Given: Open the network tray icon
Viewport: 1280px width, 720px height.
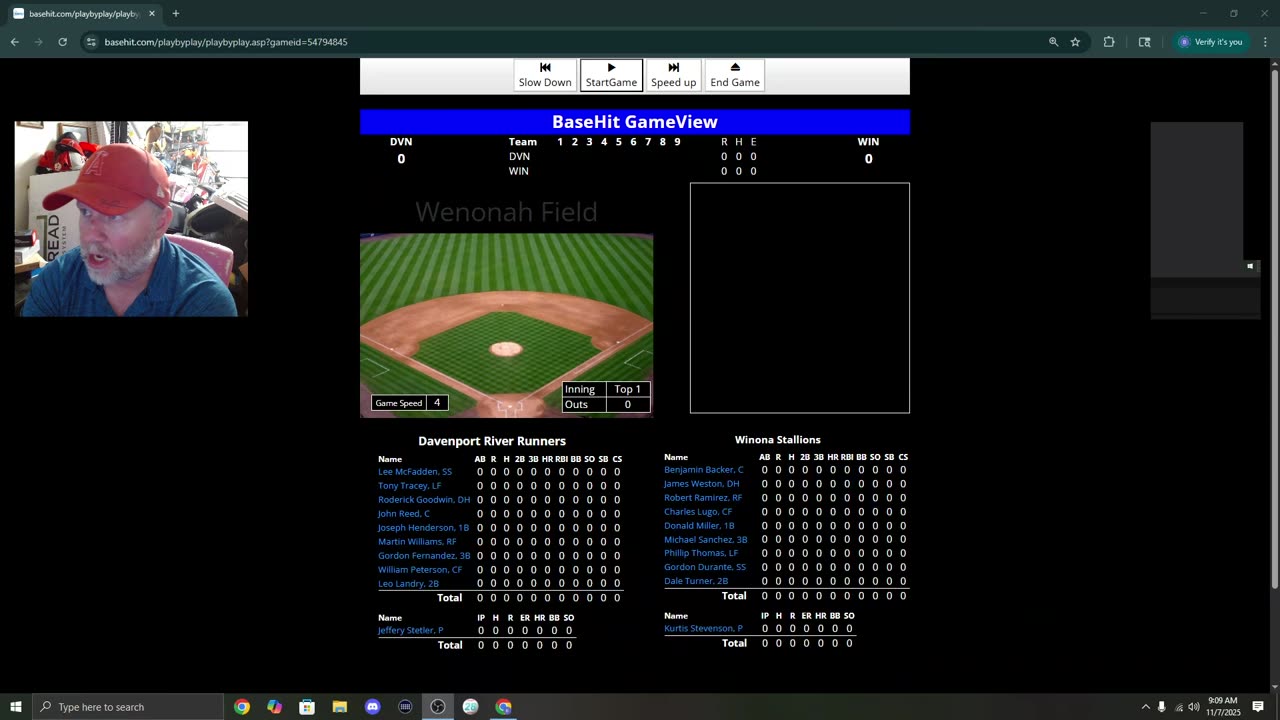Looking at the screenshot, I should pos(1178,707).
